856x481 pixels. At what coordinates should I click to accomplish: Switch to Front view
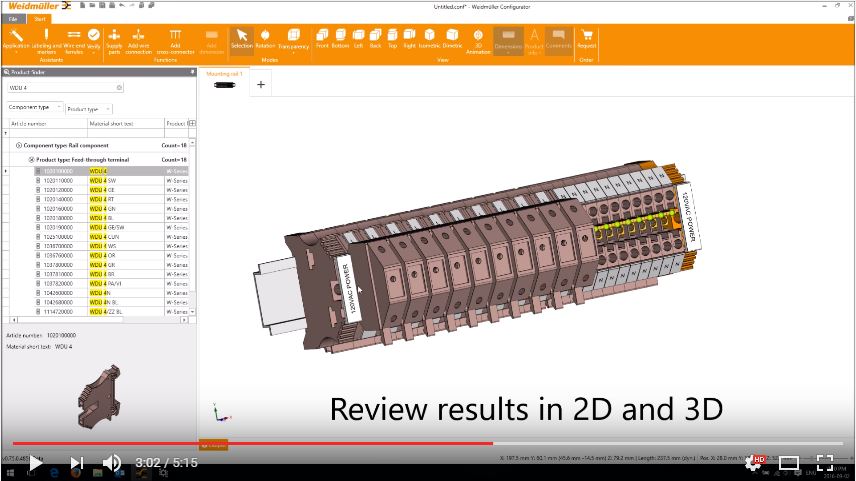pyautogui.click(x=322, y=39)
